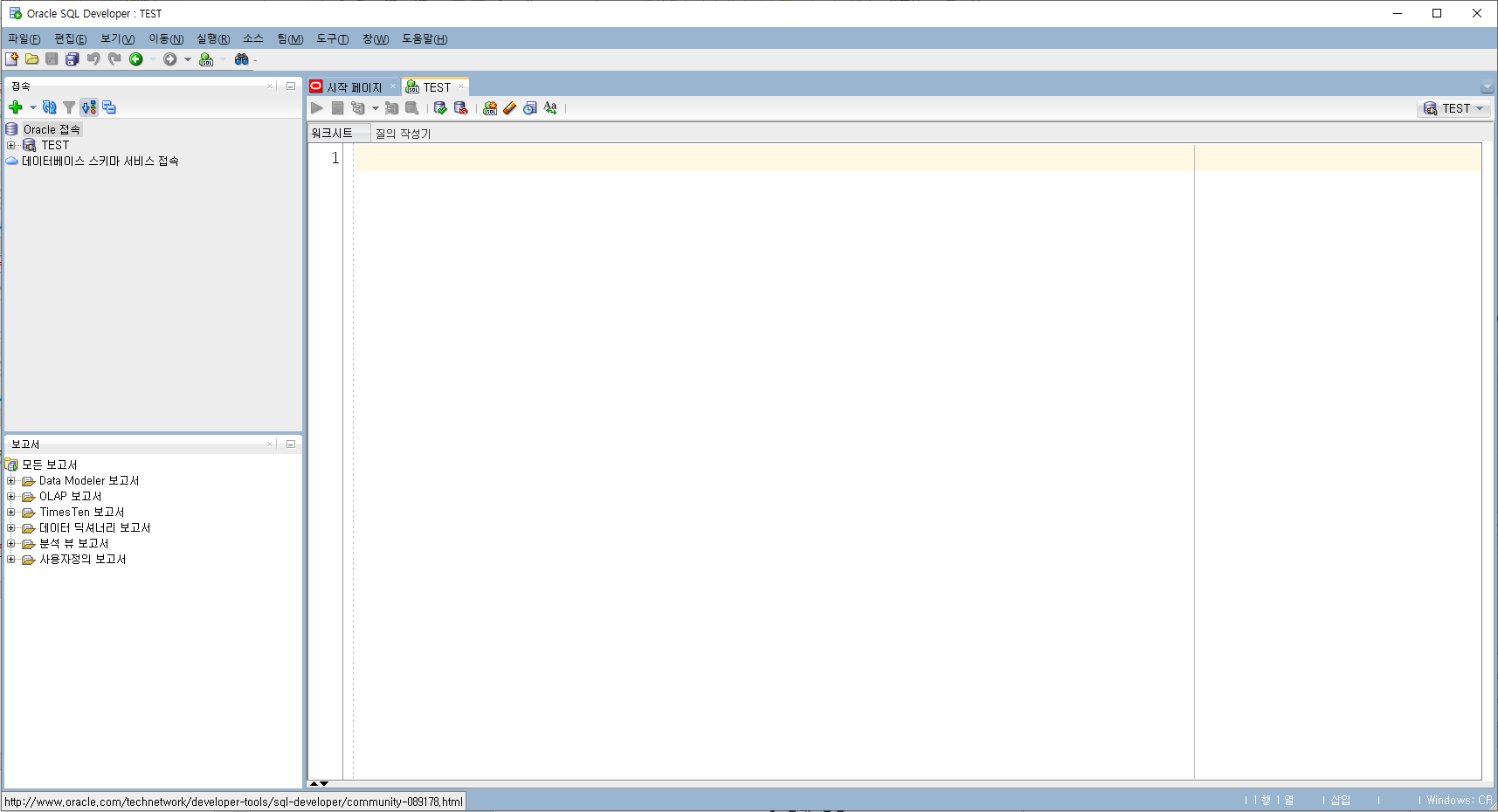Open SQL History clock icon

[530, 108]
